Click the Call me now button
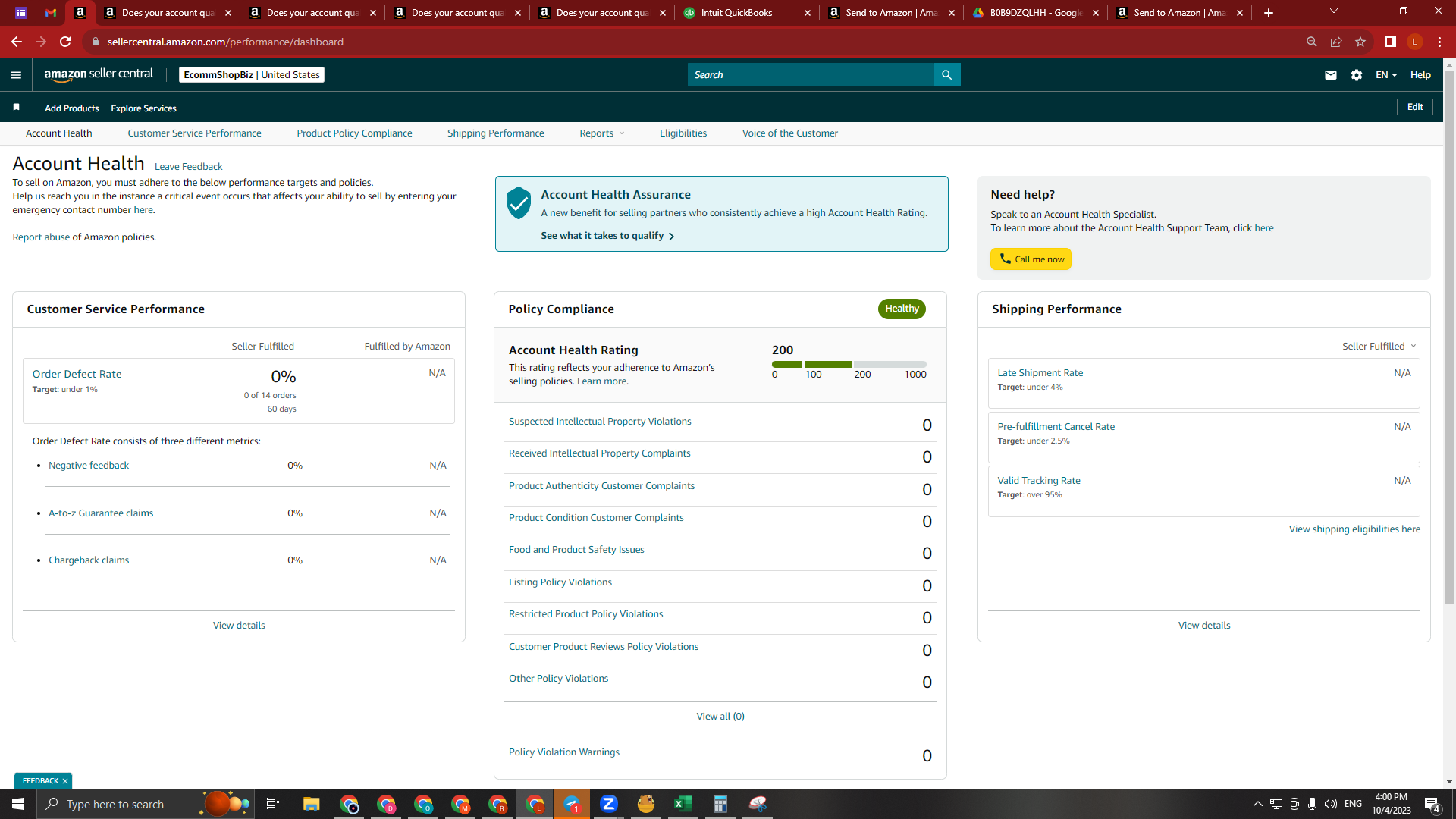 point(1031,259)
